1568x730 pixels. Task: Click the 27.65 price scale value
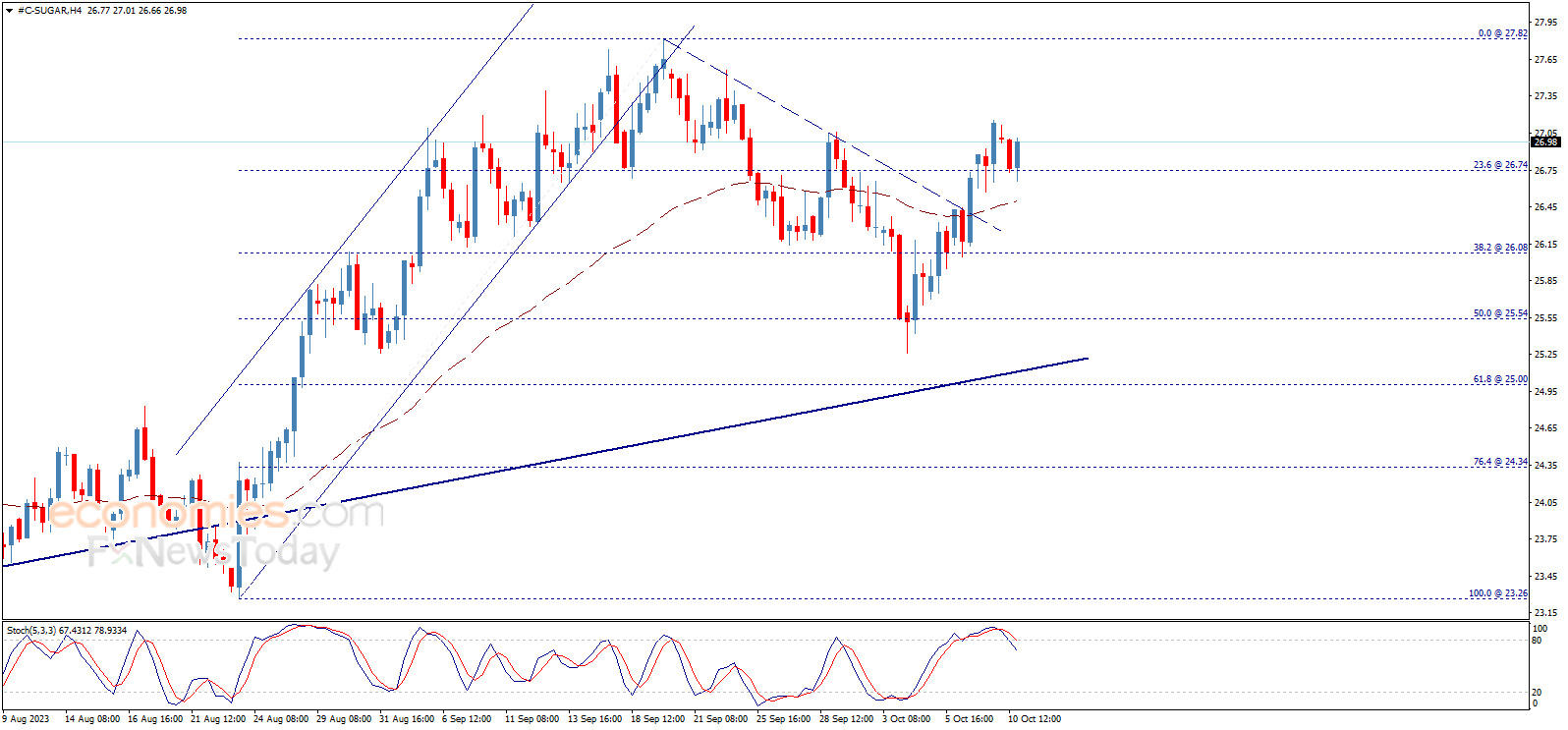[1545, 59]
